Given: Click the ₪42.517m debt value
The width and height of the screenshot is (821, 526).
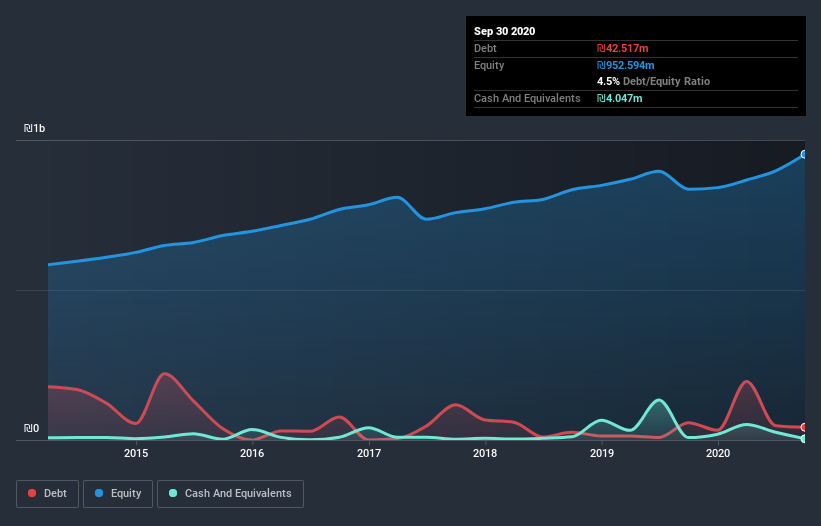Looking at the screenshot, I should 623,48.
